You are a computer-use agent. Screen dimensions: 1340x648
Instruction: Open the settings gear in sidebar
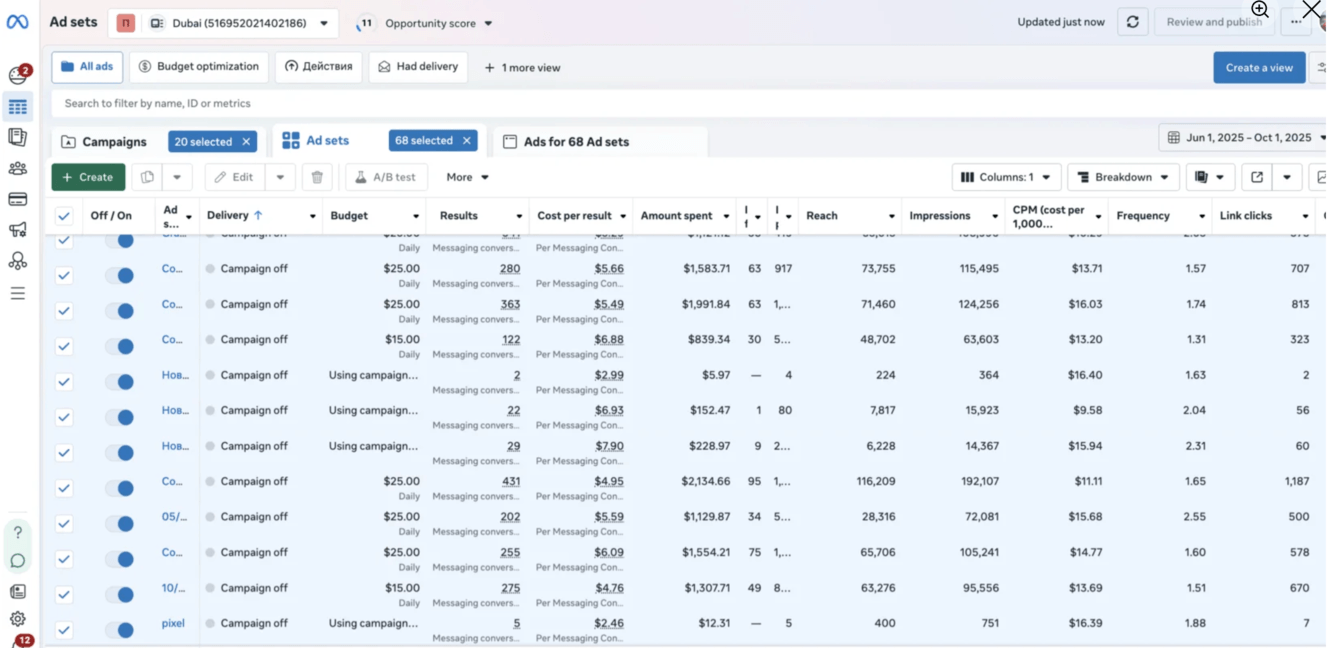click(x=17, y=619)
